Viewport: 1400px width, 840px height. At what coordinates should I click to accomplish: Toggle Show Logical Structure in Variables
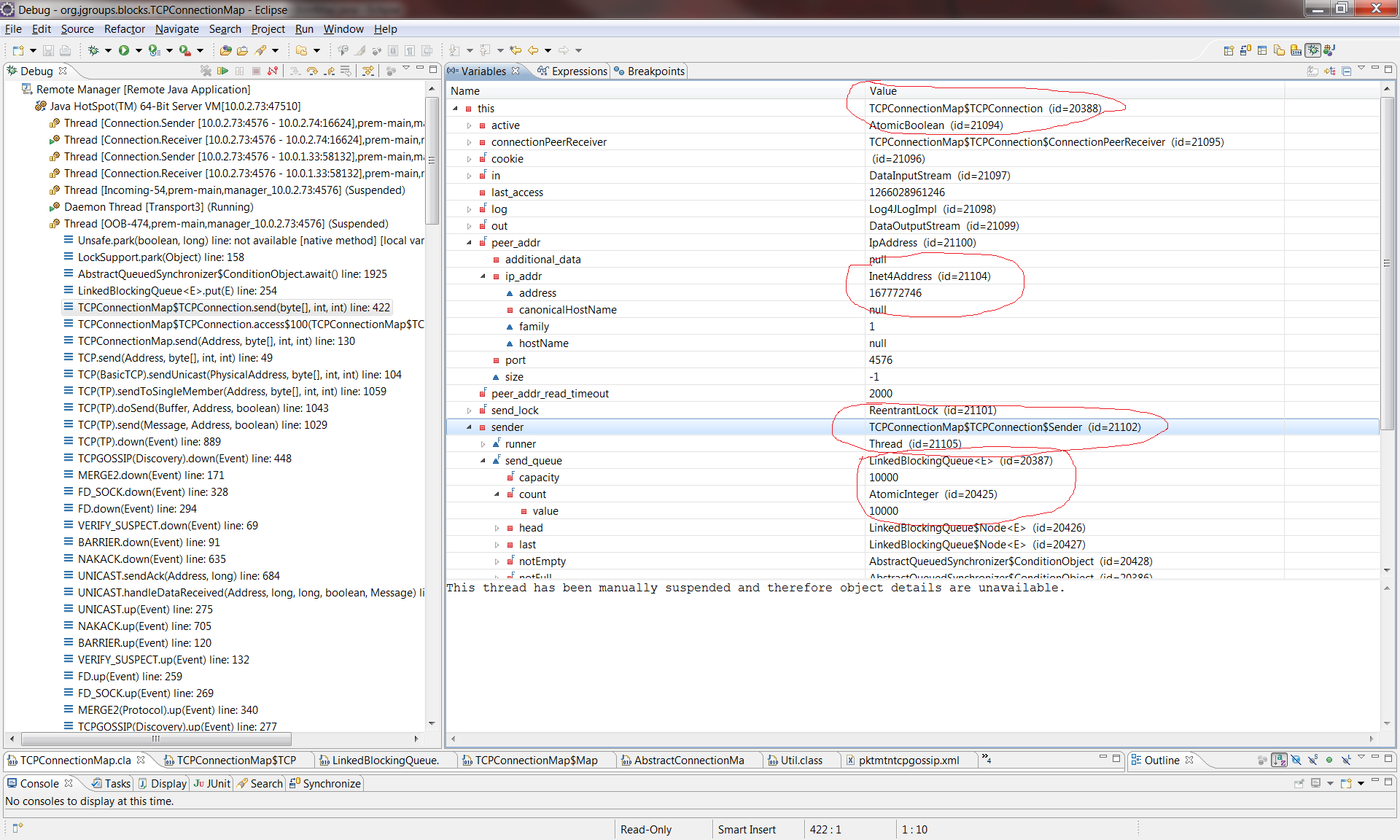tap(1329, 71)
